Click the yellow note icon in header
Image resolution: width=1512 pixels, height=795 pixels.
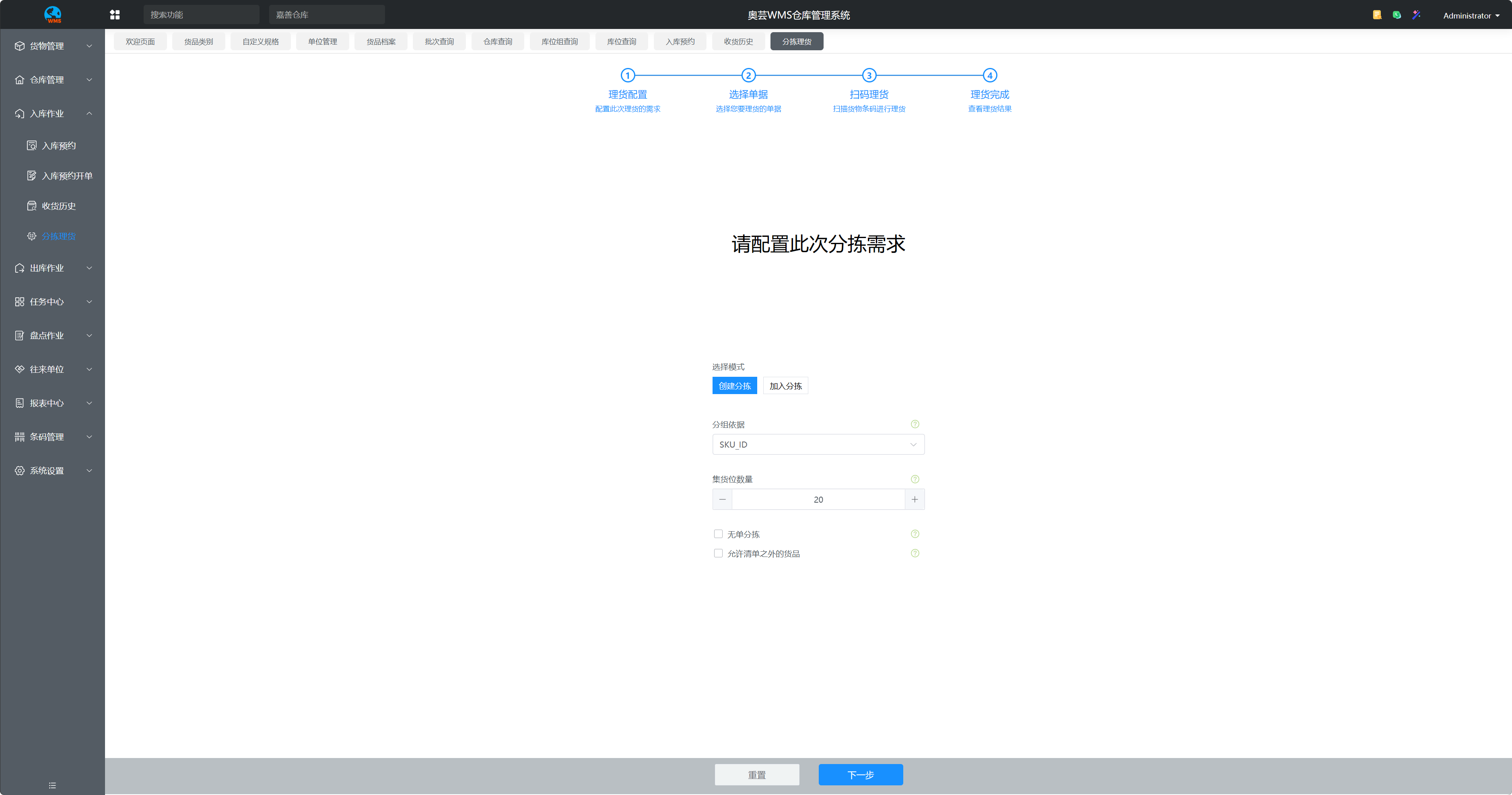1377,14
